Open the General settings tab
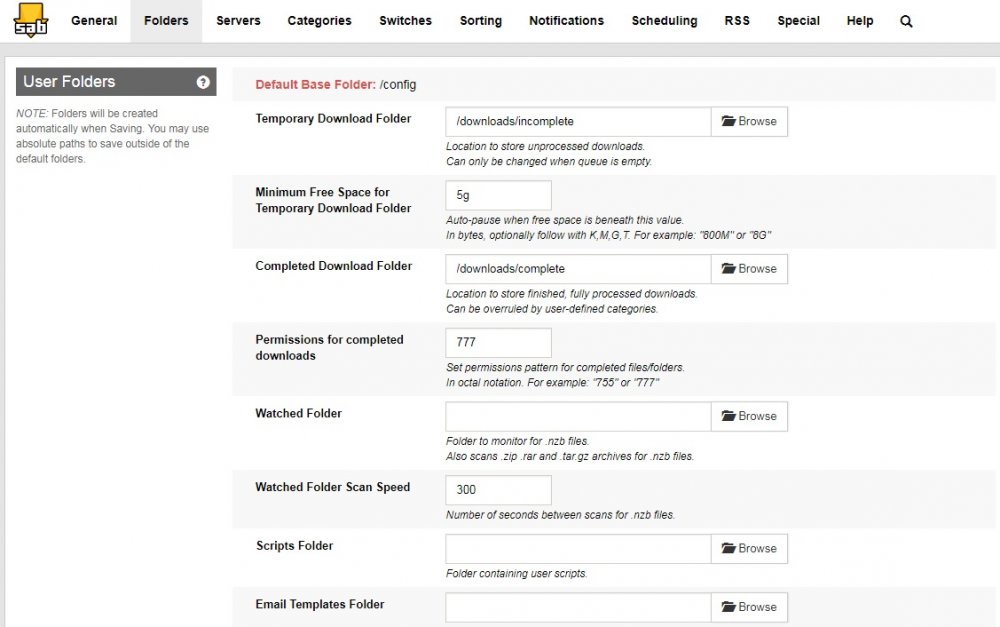Screen dimensions: 1000x627 click(x=94, y=20)
